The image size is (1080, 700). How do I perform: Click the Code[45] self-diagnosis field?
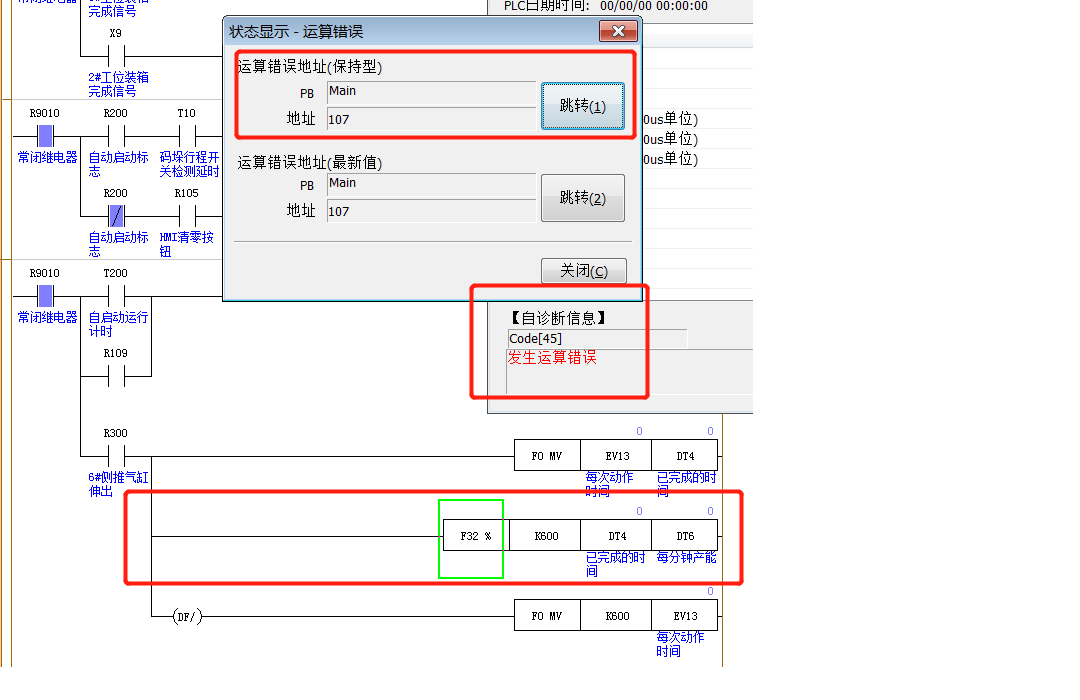(x=596, y=339)
